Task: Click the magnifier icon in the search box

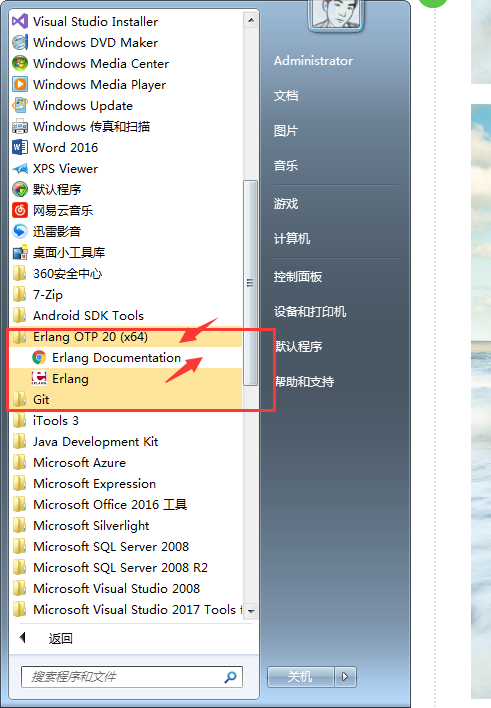Action: [x=230, y=677]
